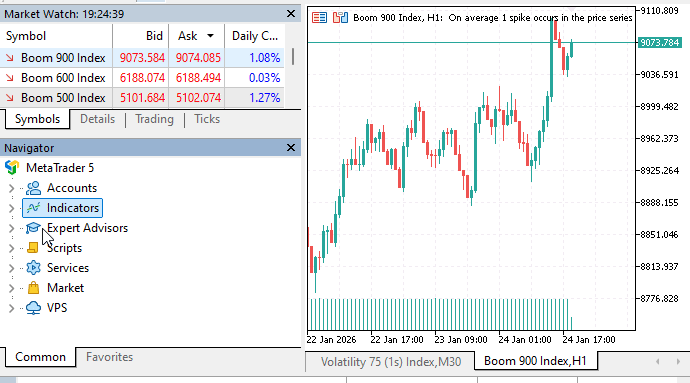The height and width of the screenshot is (383, 690).
Task: Open the Ask column sort dropdown arrow
Action: point(210,36)
